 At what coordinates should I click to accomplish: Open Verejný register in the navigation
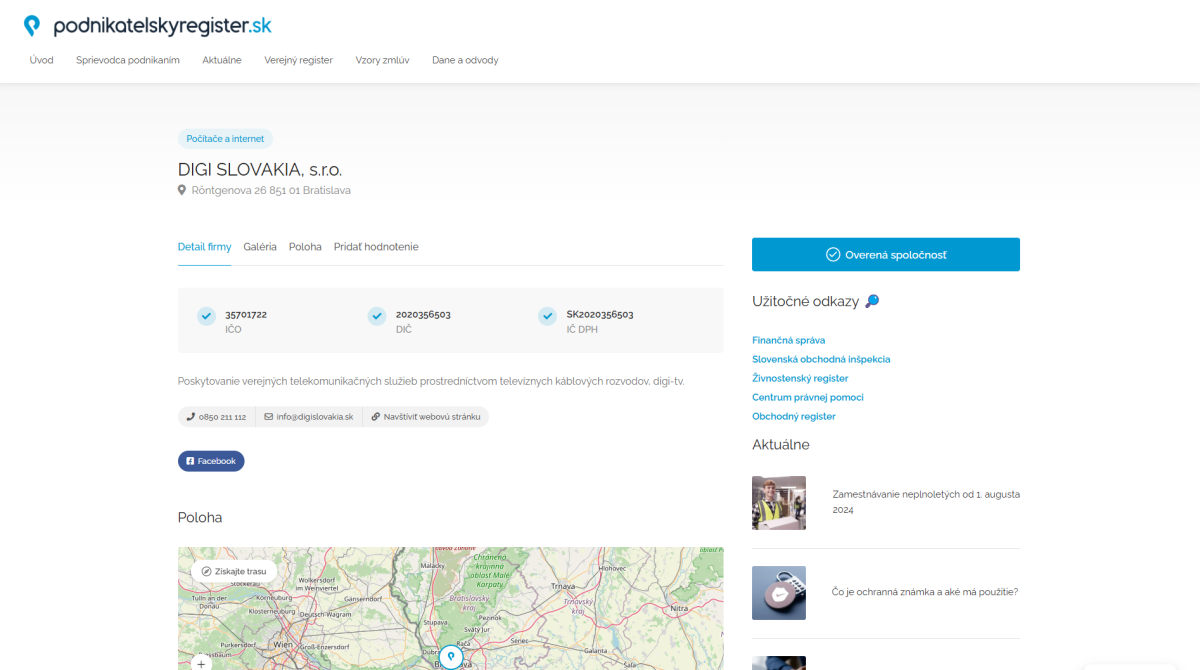coord(299,60)
